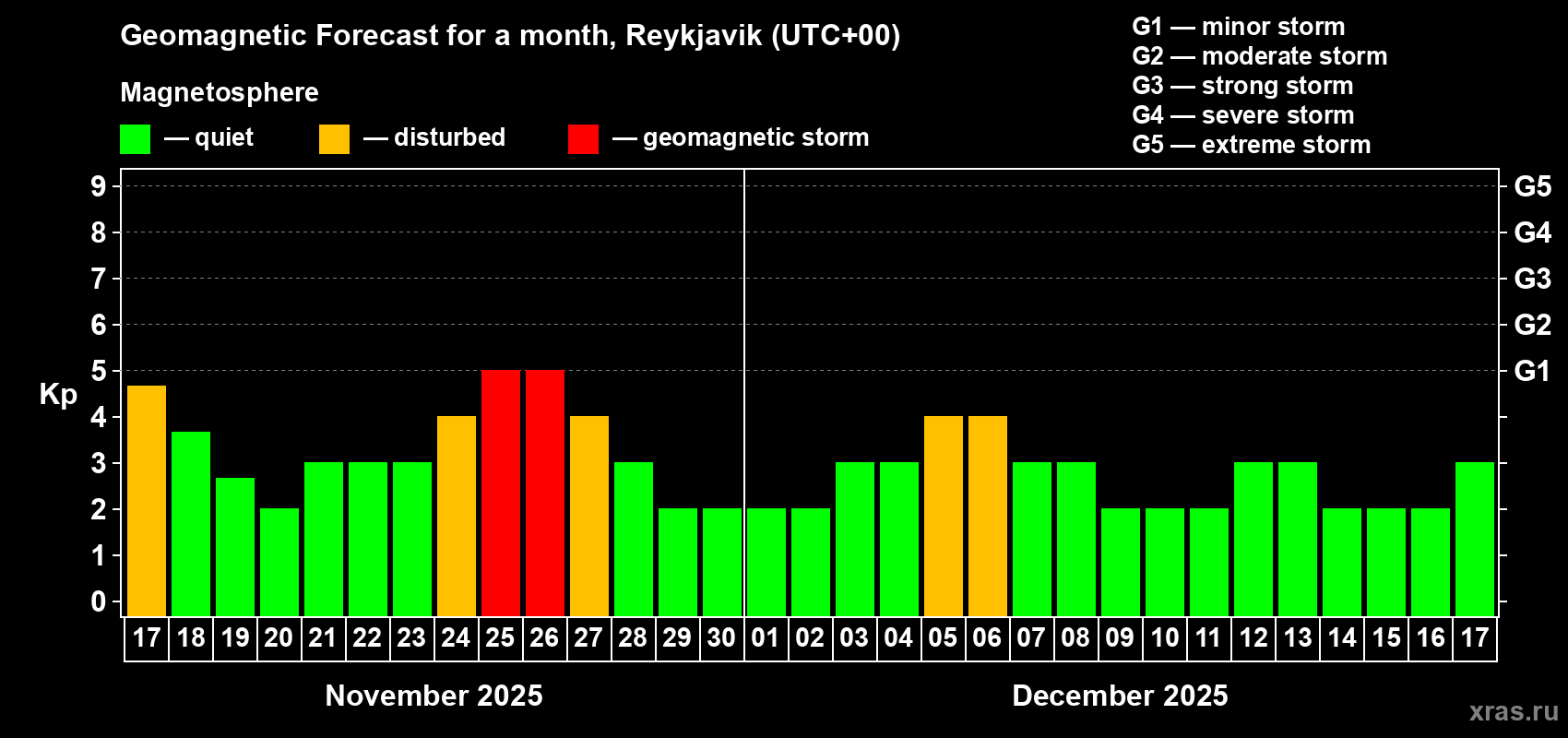Click the orange bar for December 06

coord(988,516)
